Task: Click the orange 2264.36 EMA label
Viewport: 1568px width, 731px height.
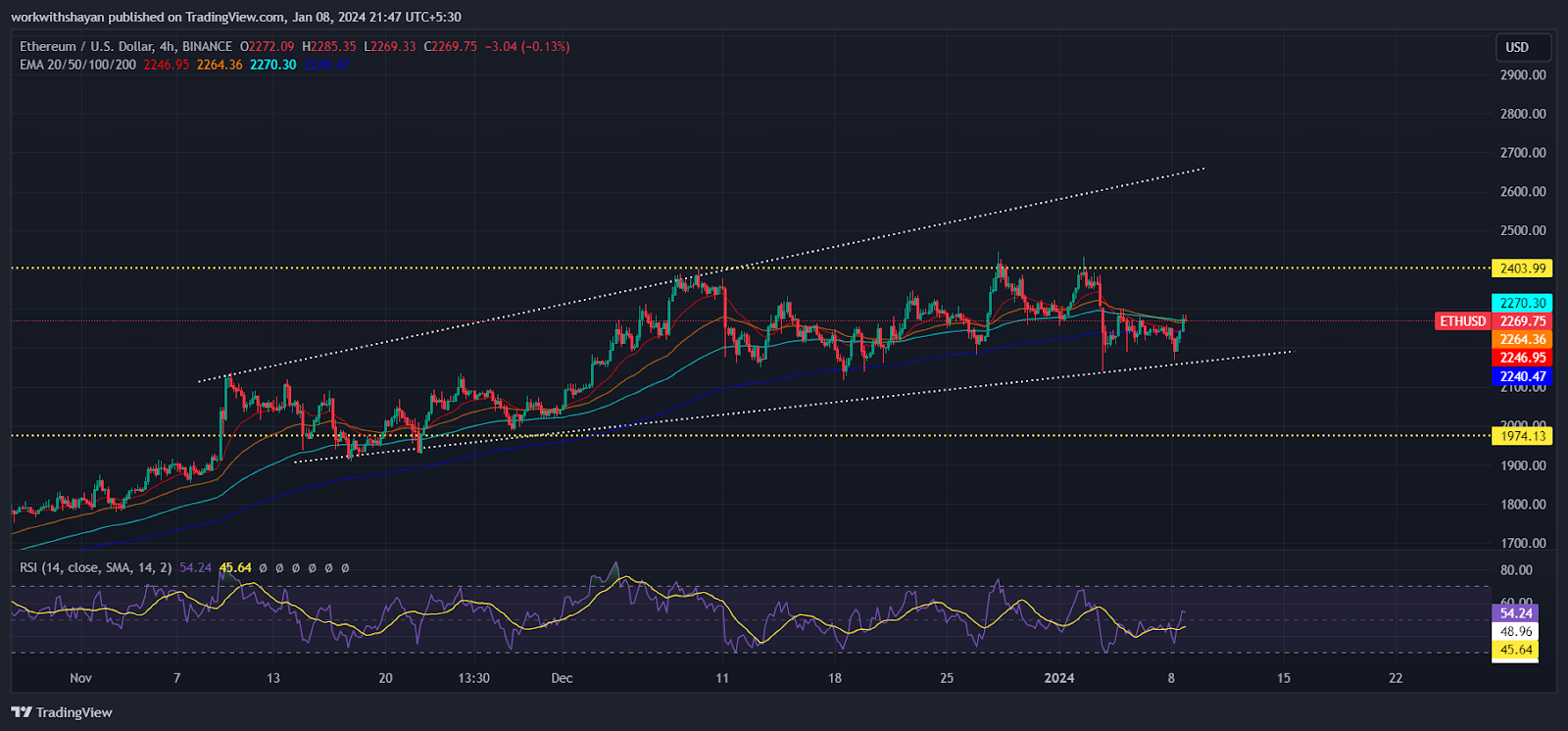Action: (1522, 340)
